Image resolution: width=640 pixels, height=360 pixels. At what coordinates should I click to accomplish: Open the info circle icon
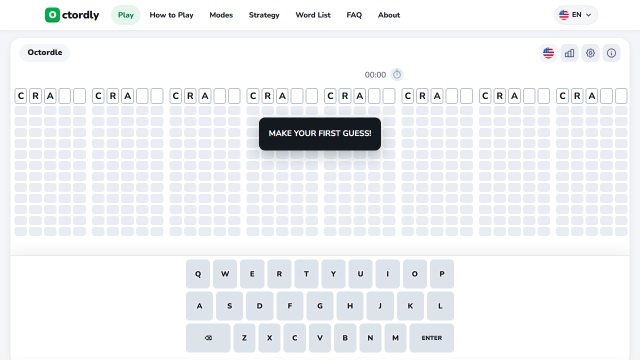[x=611, y=53]
